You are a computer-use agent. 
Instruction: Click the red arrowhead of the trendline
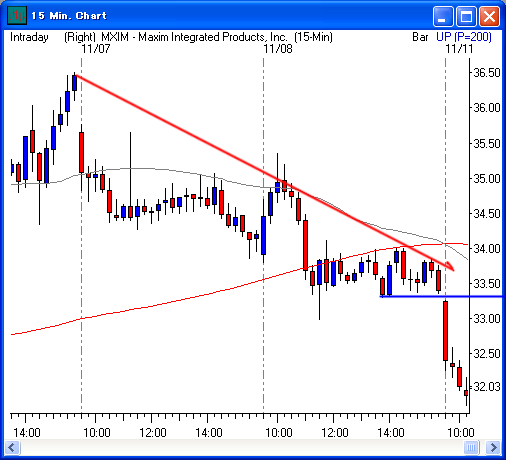pos(449,266)
